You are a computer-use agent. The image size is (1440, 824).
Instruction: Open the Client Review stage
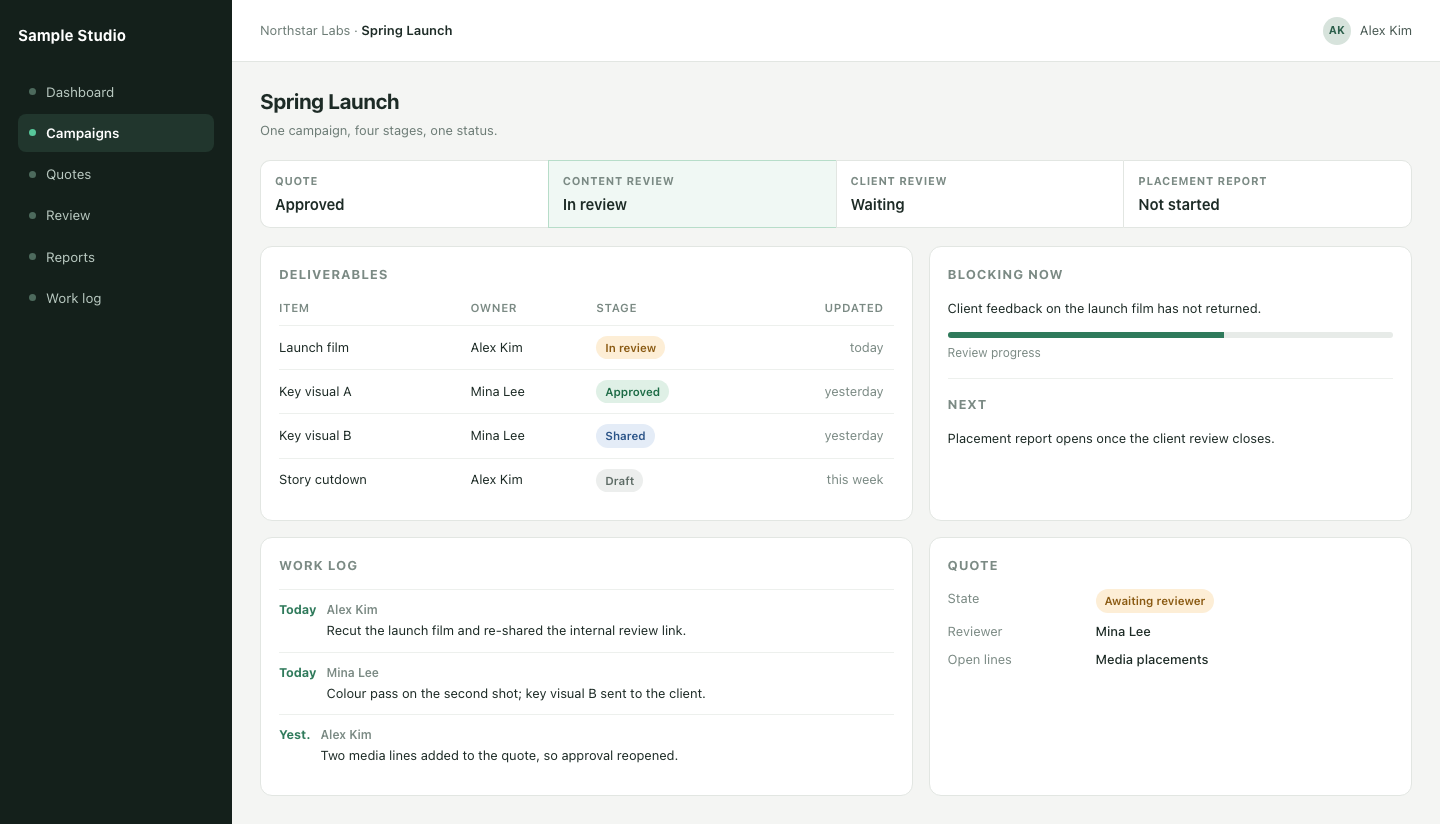pyautogui.click(x=980, y=194)
